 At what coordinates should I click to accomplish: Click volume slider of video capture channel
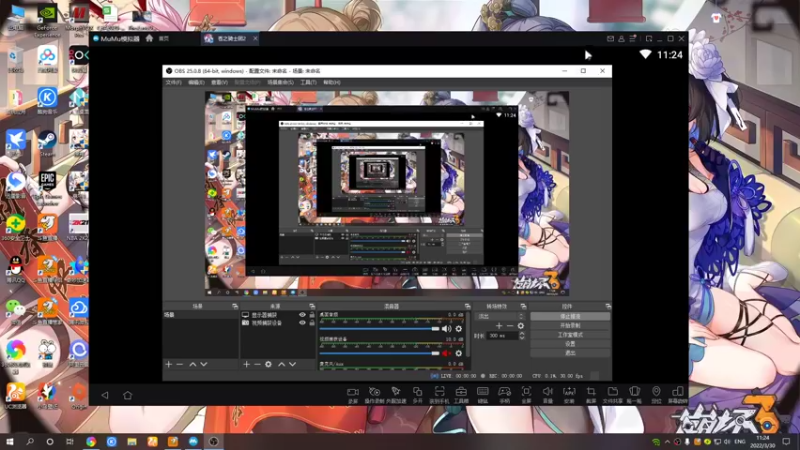click(x=379, y=353)
